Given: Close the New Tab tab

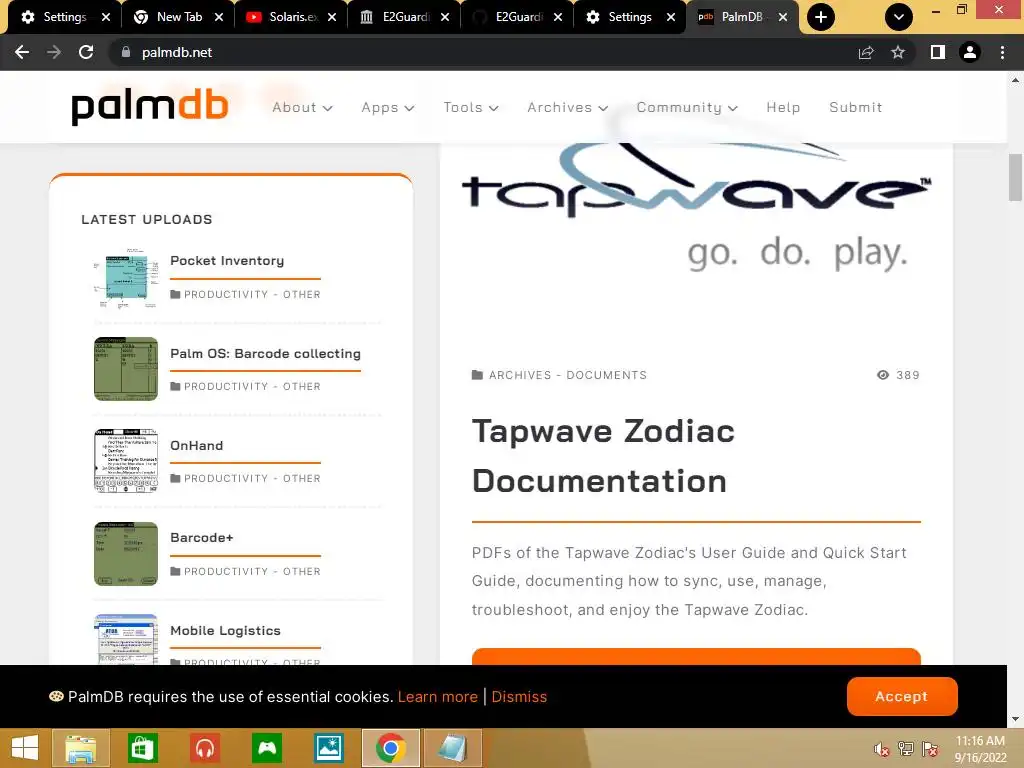Looking at the screenshot, I should (x=219, y=17).
